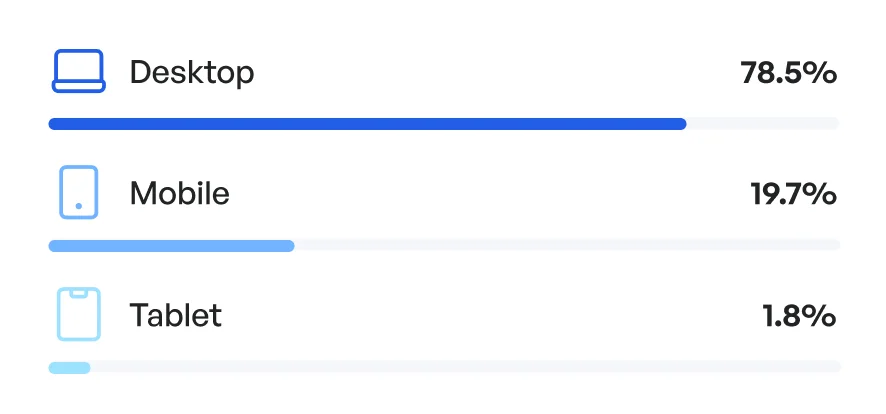
Task: Click the right end of the Desktop bar fill
Action: pyautogui.click(x=682, y=124)
